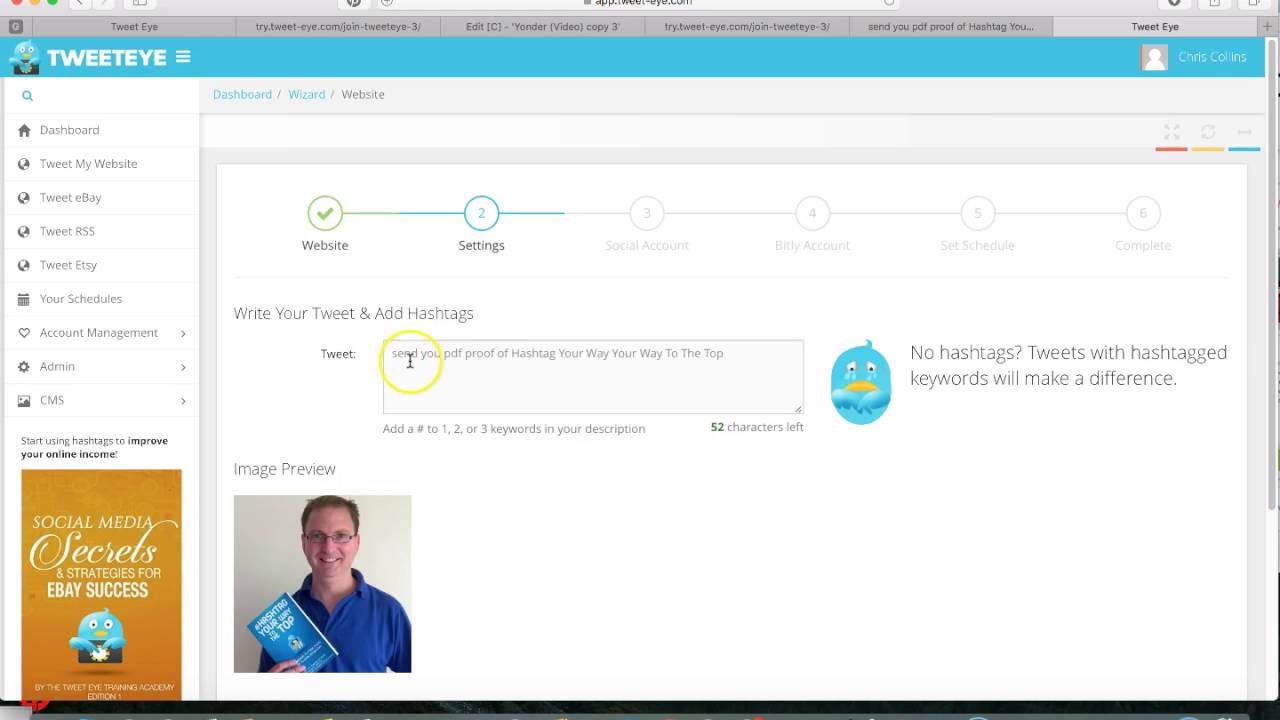Click the image preview photo of man

[x=322, y=584]
